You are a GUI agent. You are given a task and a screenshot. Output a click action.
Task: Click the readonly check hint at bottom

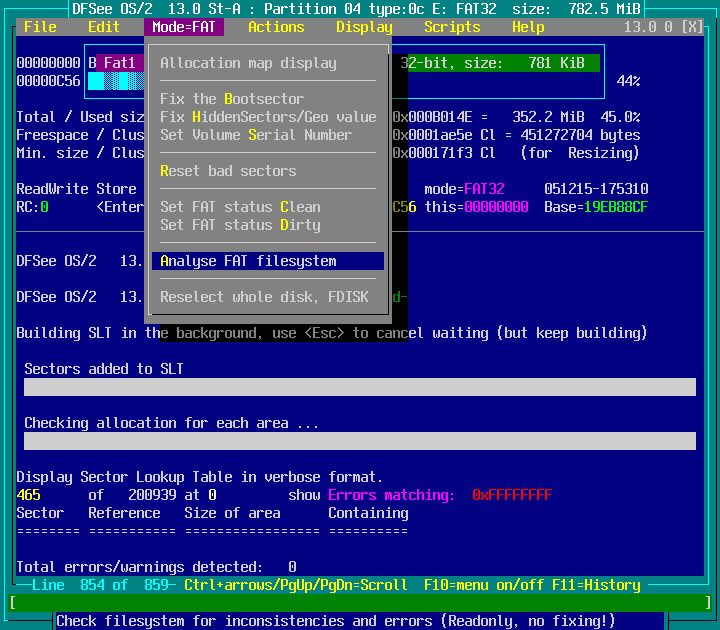point(335,621)
